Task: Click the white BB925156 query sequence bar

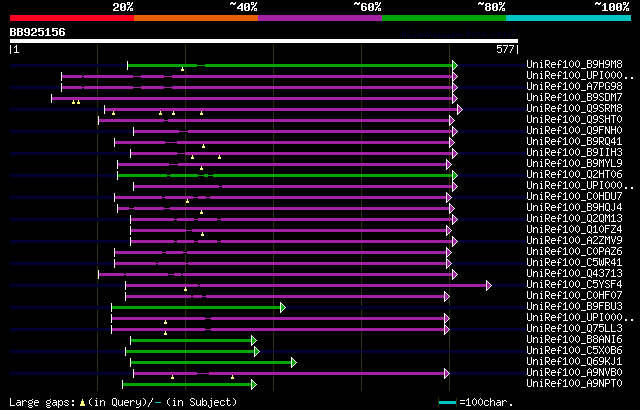Action: (264, 41)
